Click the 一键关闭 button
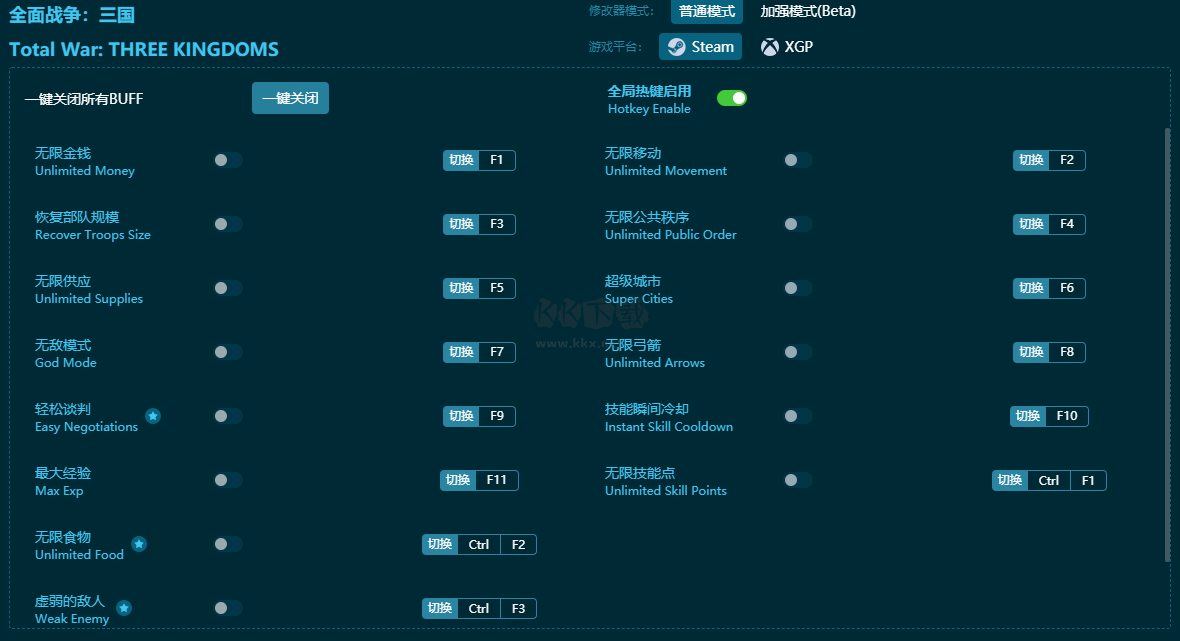1180x641 pixels. tap(290, 98)
